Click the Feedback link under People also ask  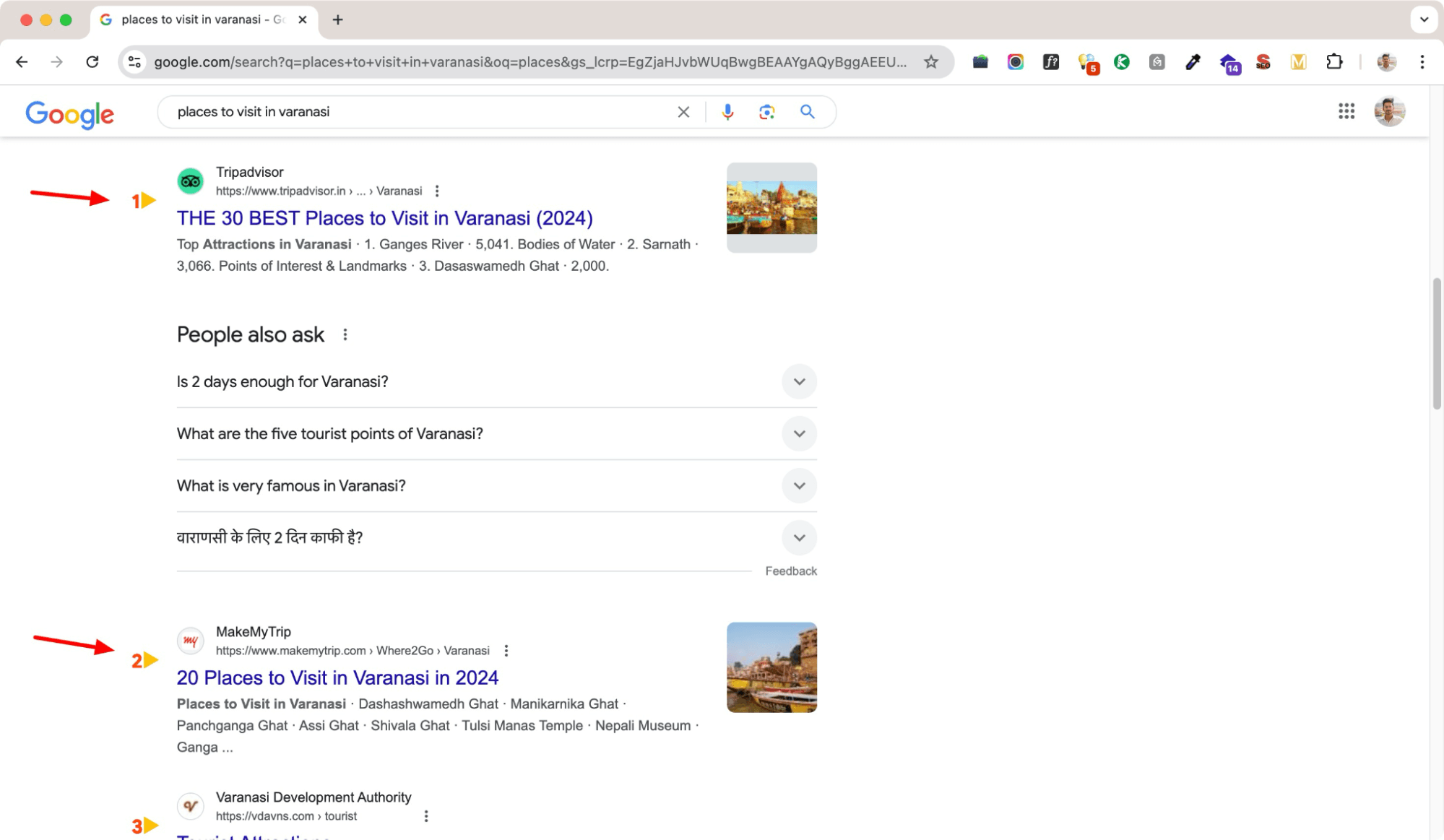click(790, 571)
